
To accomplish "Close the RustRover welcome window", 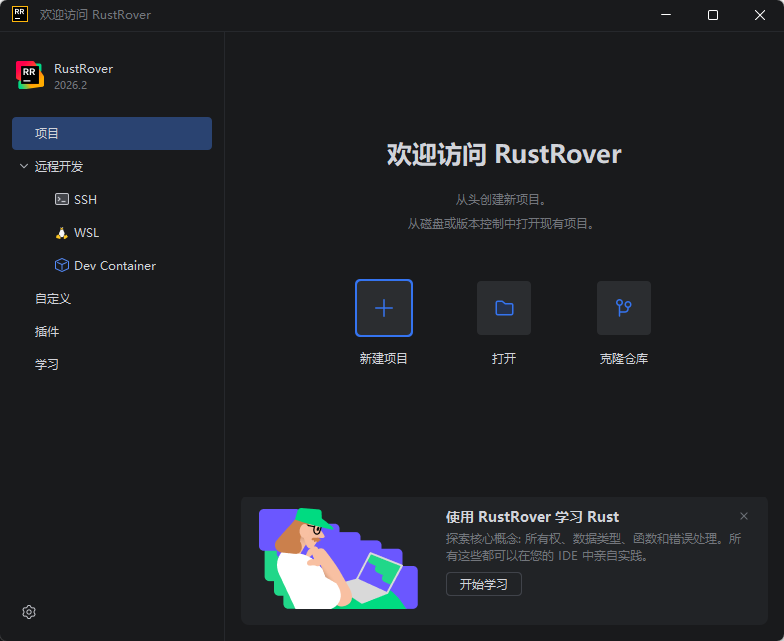I will 760,15.
